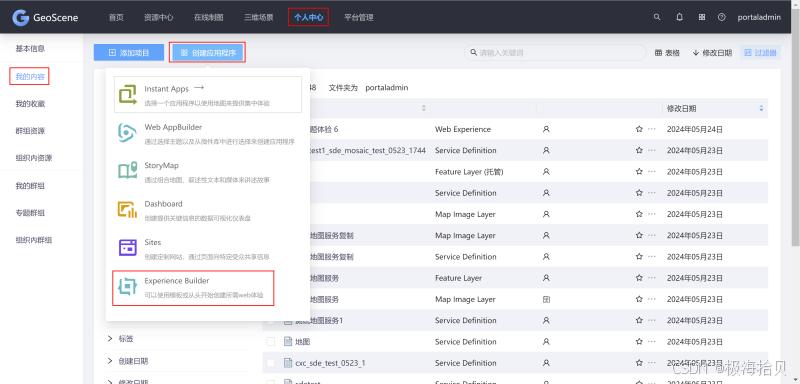Image resolution: width=800 pixels, height=384 pixels.
Task: Click the Web AppBuilder icon
Action: (127, 133)
